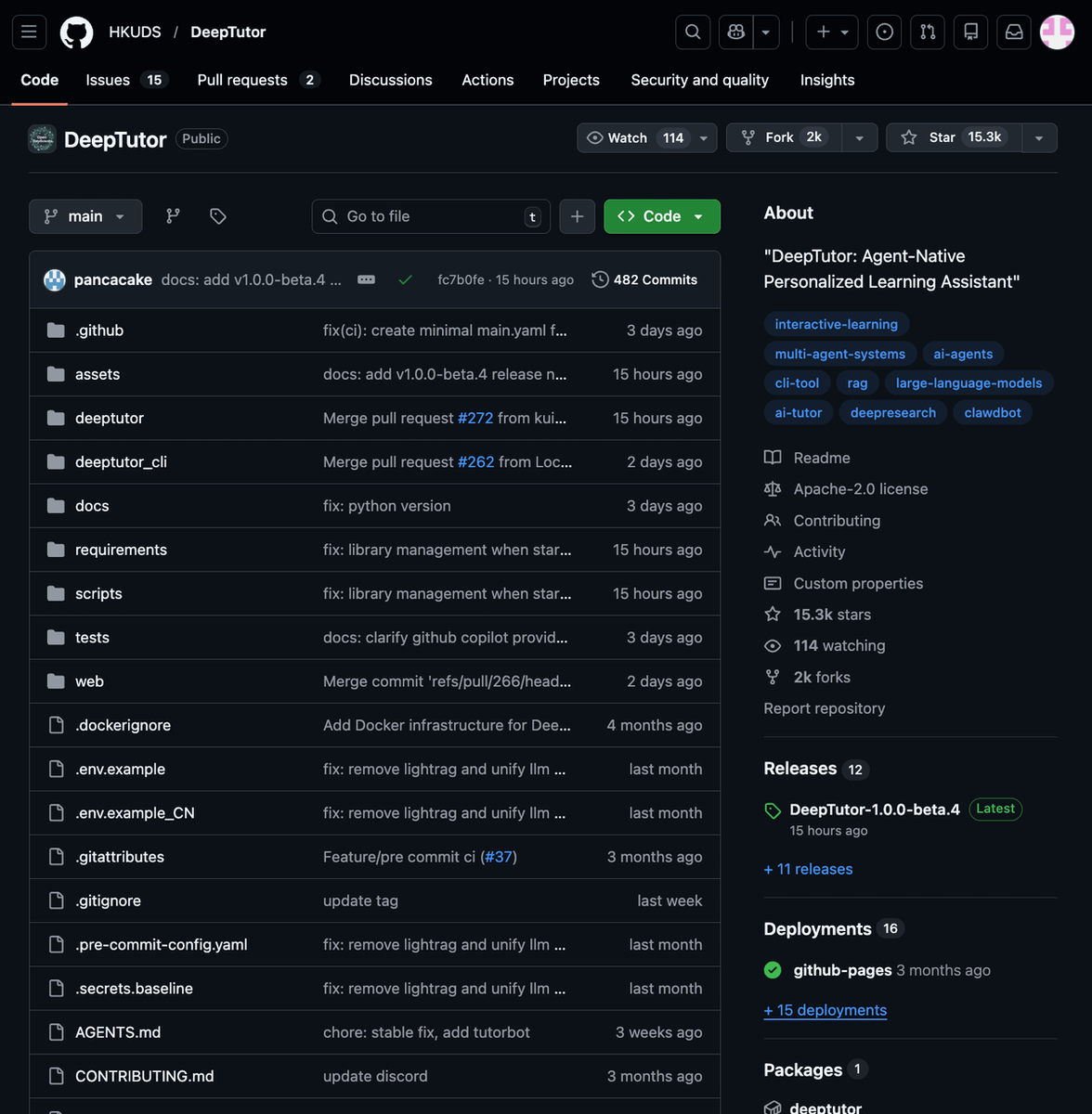Expand the Star lists dropdown arrow

click(1039, 138)
